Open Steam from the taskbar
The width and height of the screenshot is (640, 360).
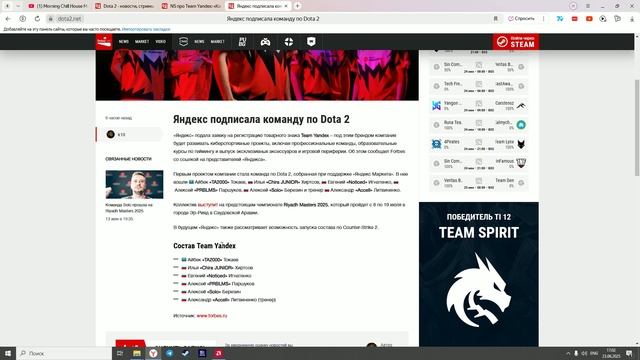coord(186,353)
